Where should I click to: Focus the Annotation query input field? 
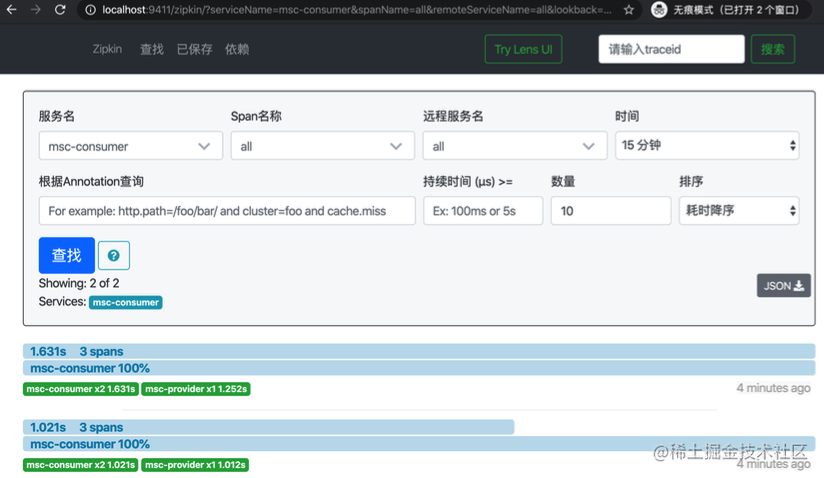click(x=227, y=211)
